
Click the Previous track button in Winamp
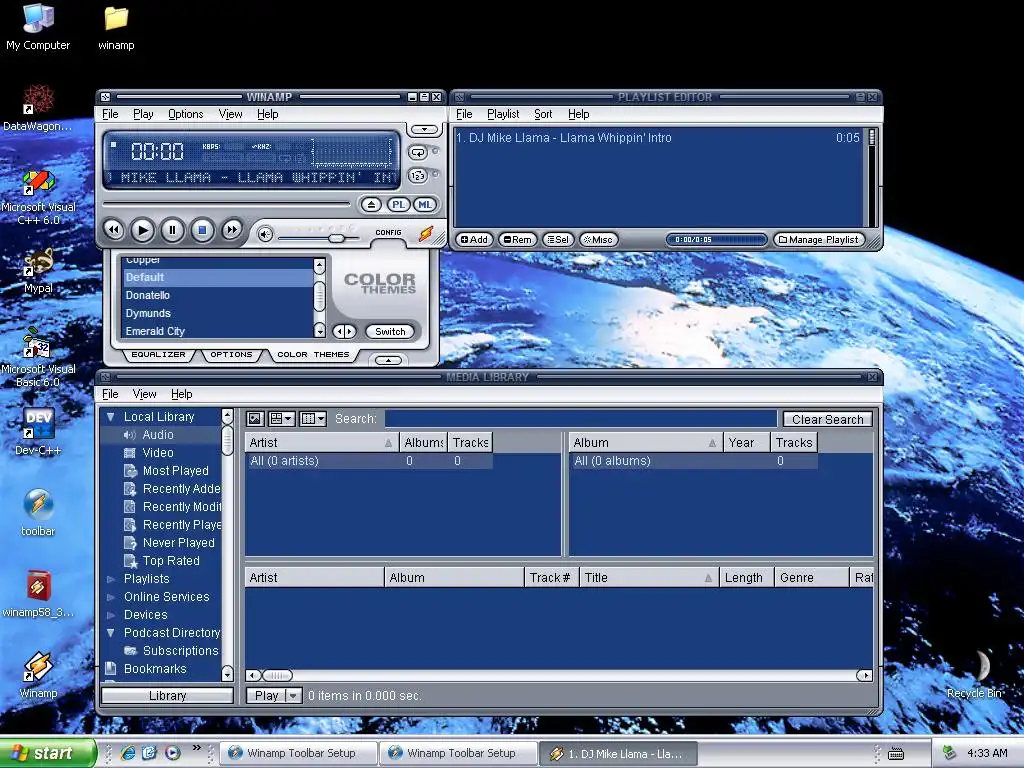114,230
